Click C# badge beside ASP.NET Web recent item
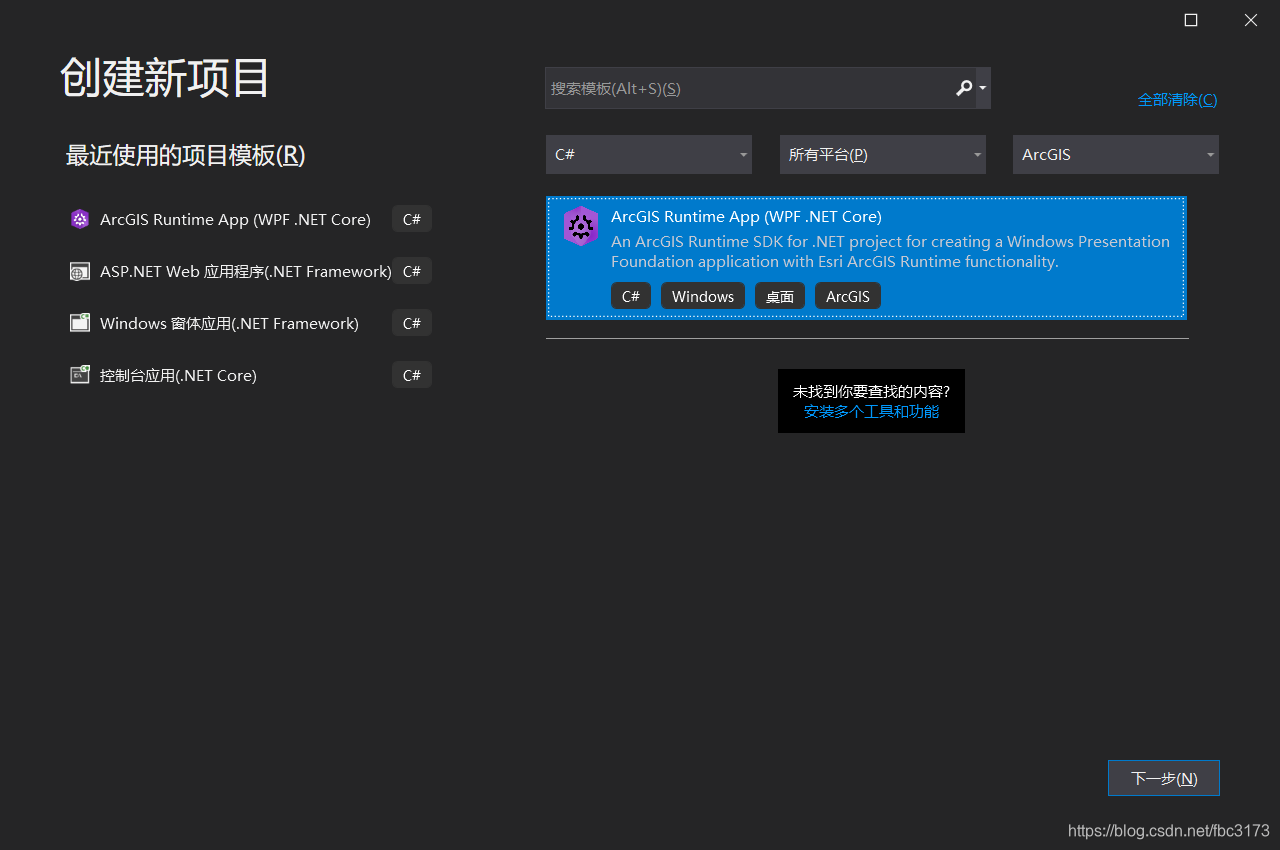 click(412, 271)
